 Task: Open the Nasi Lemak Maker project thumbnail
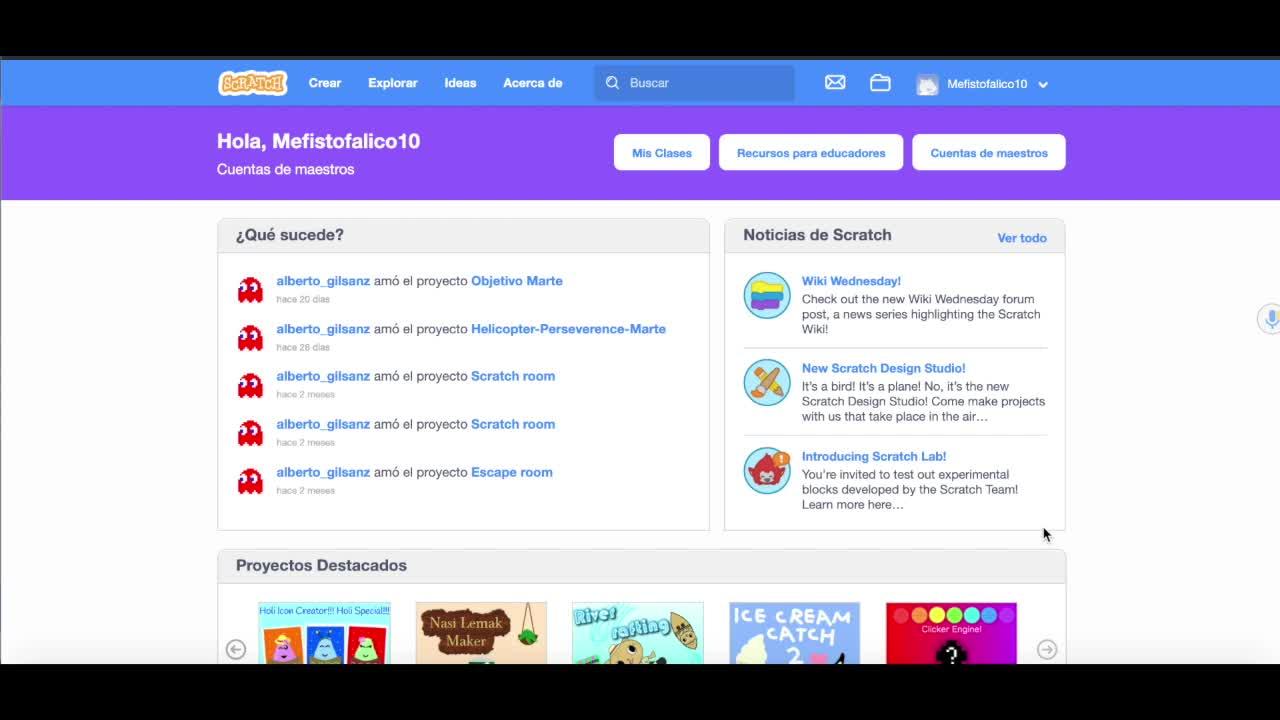point(481,633)
